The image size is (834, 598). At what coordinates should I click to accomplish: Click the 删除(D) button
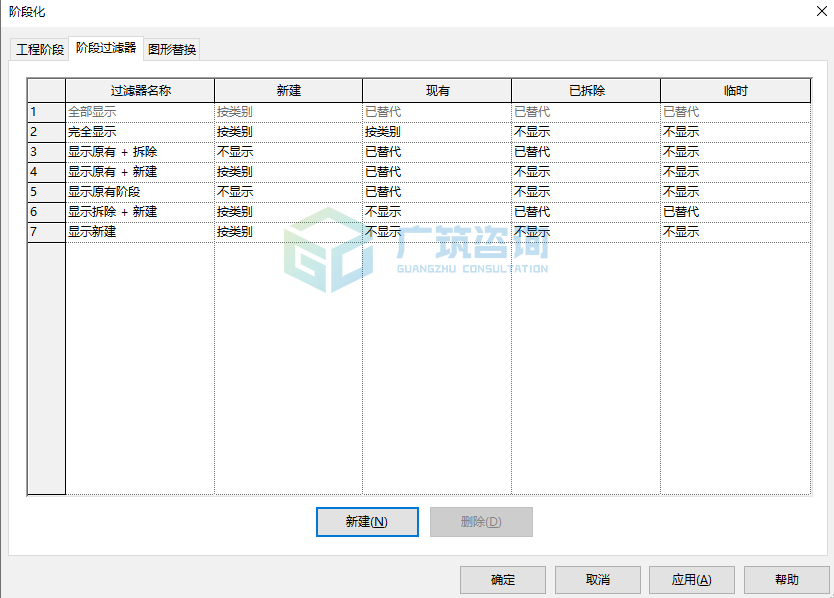(x=481, y=521)
